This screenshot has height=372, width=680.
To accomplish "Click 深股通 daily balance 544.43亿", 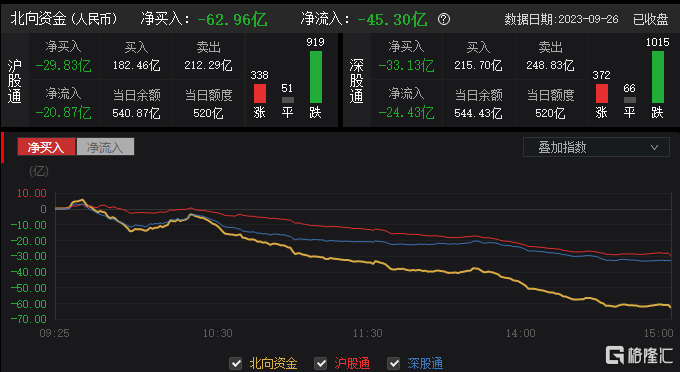I will (x=478, y=113).
